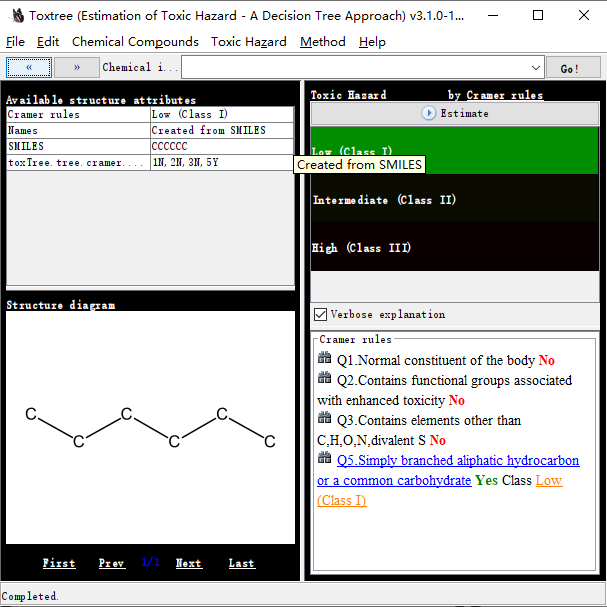607x607 pixels.
Task: Open the Chemical Compounds menu
Action: [x=136, y=42]
